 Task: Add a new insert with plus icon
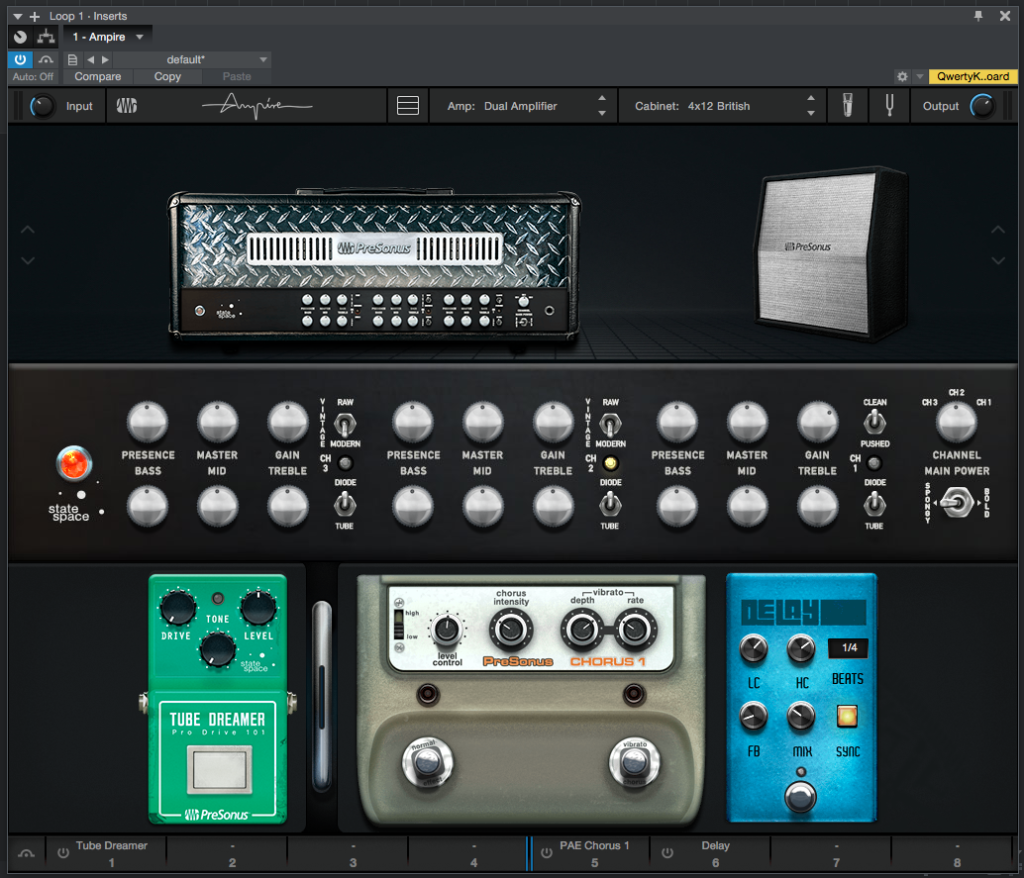coord(35,16)
